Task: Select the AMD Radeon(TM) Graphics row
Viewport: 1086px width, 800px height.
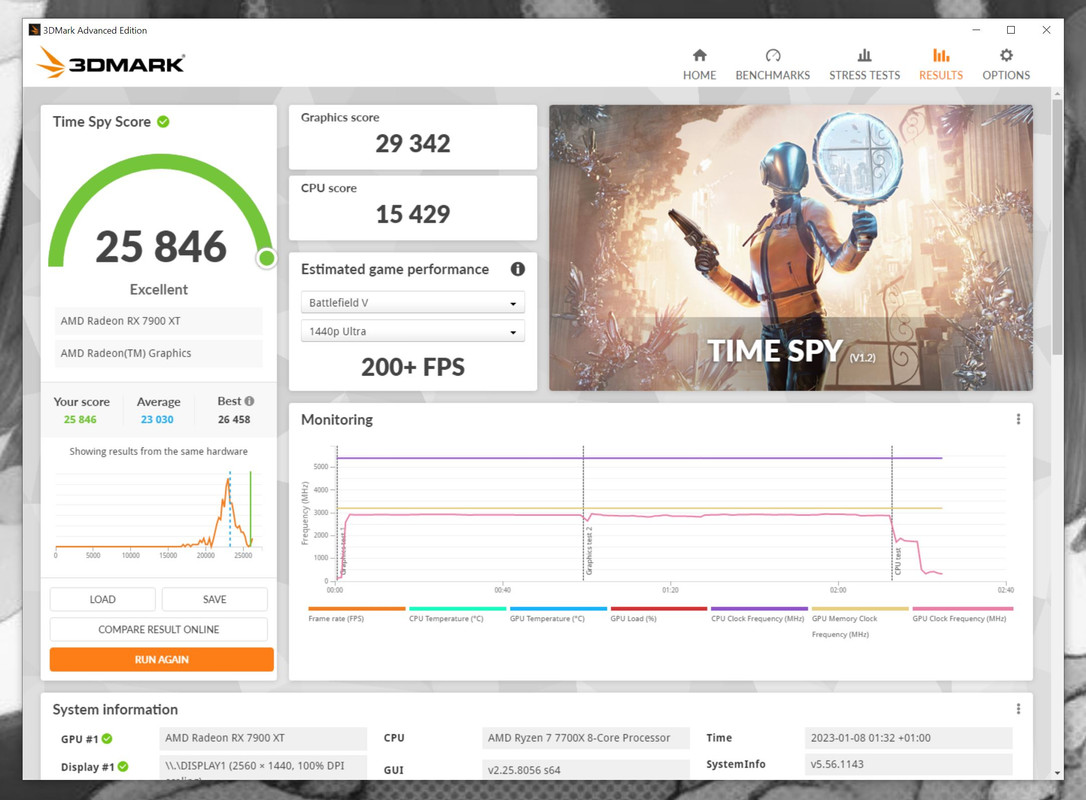Action: 159,353
